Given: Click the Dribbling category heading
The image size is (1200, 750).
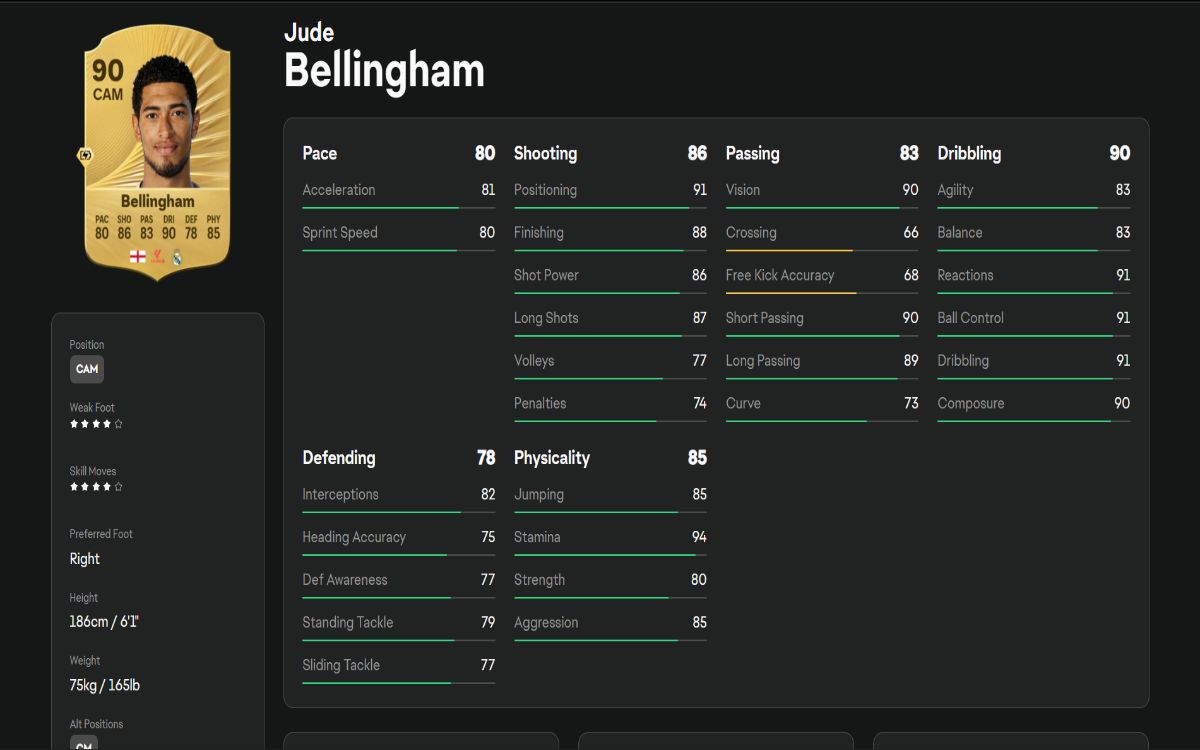Looking at the screenshot, I should pyautogui.click(x=969, y=153).
